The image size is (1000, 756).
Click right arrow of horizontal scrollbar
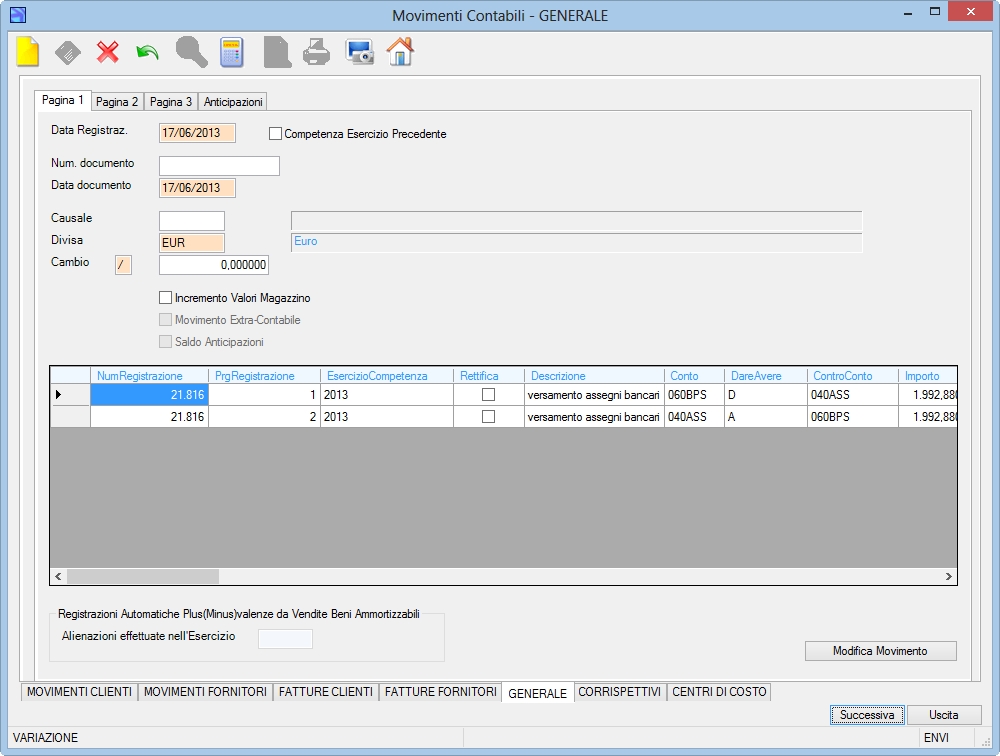948,577
